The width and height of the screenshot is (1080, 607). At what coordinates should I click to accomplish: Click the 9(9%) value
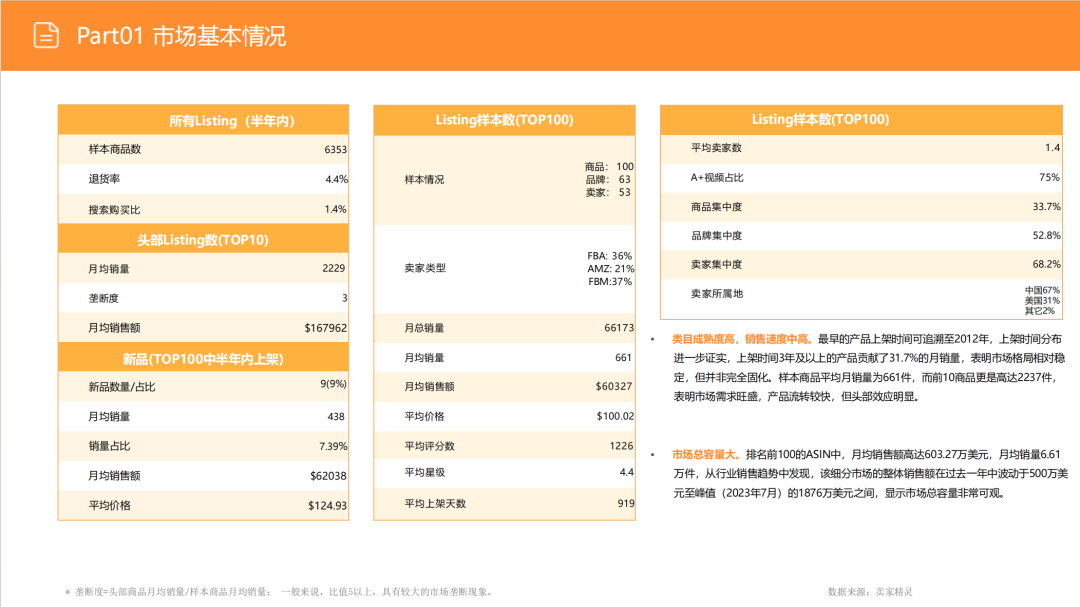point(333,384)
